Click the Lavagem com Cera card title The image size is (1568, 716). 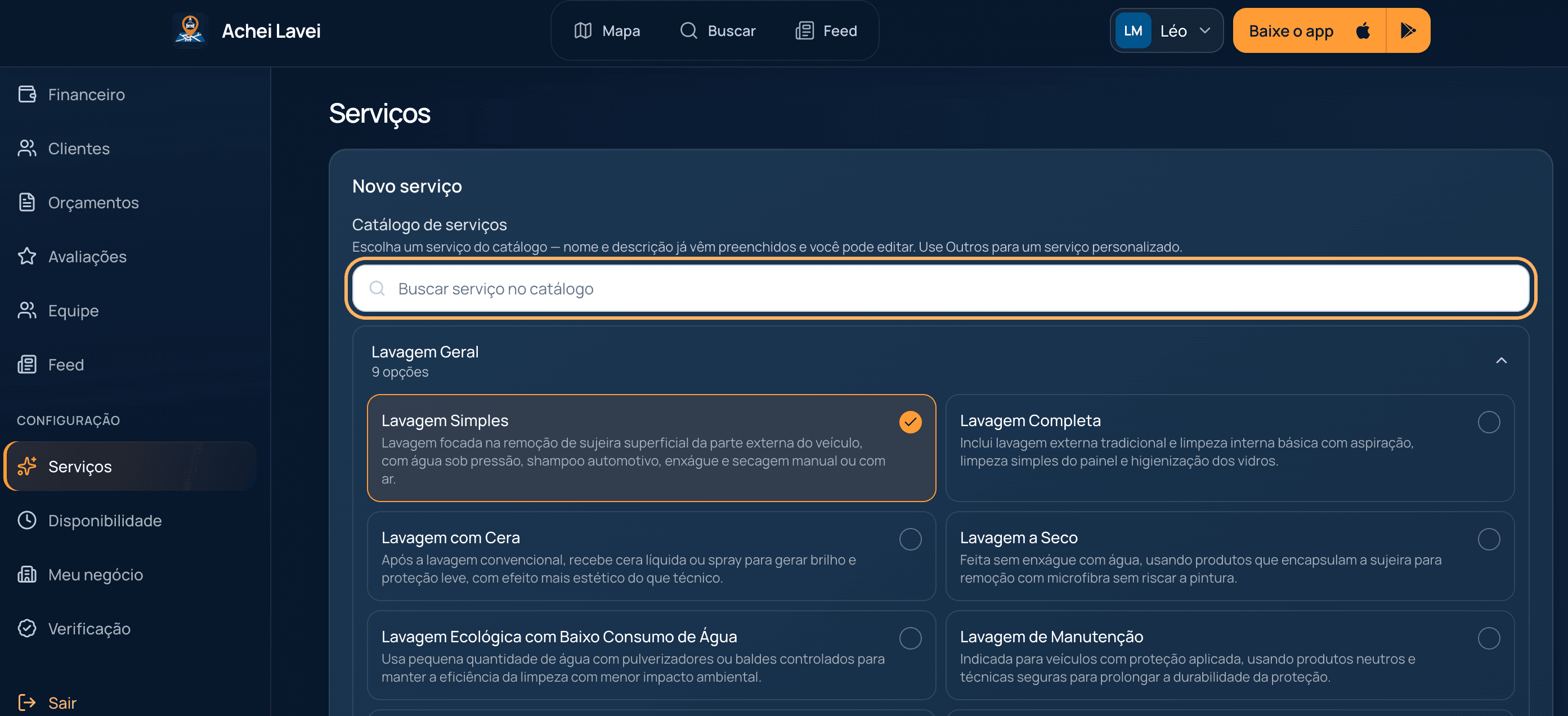coord(450,537)
